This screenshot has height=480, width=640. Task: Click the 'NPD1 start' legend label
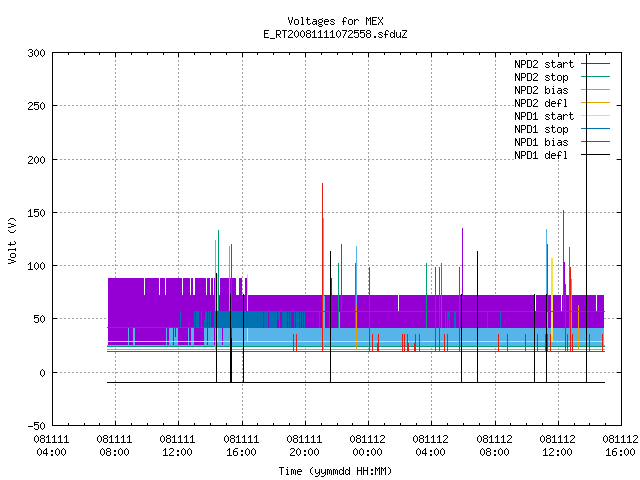(544, 116)
